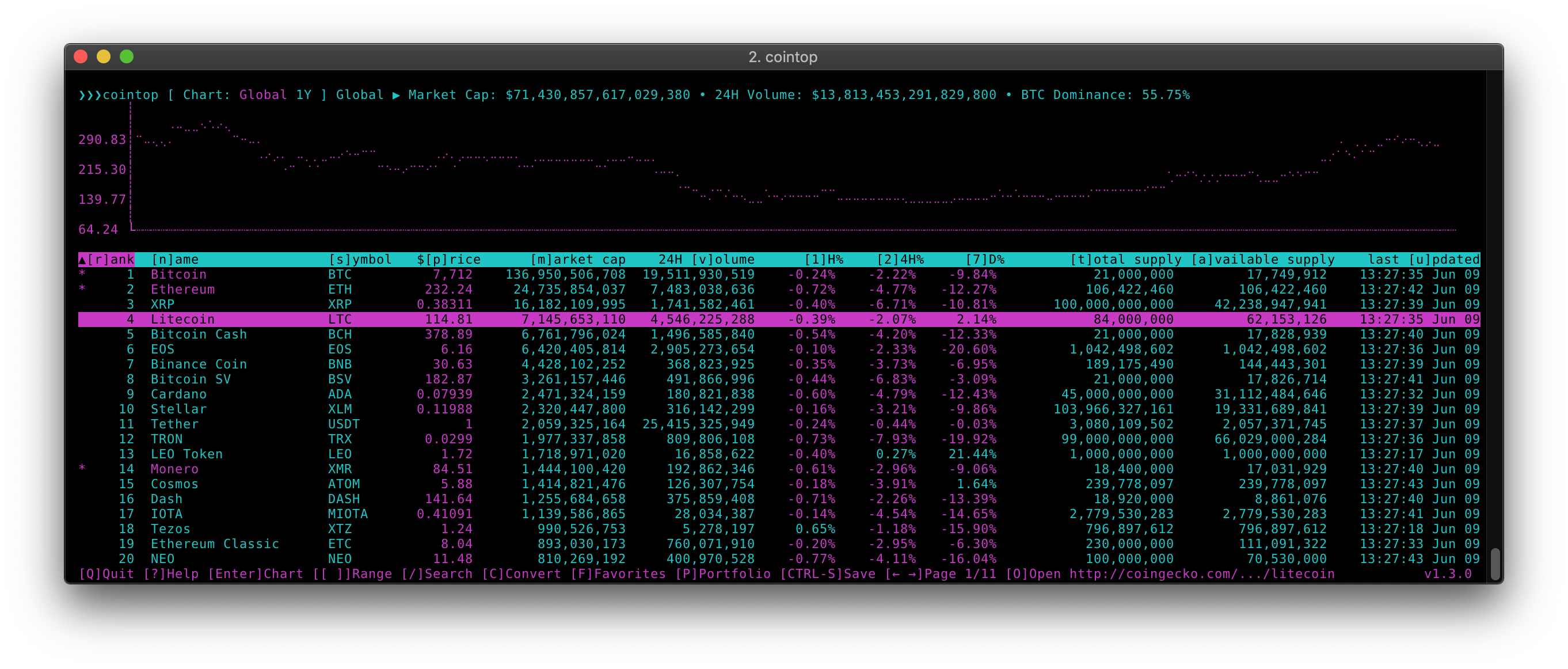
Task: Select the Tezos row name
Action: point(170,529)
